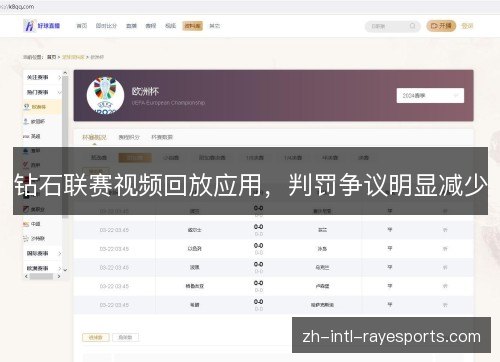Screen dimensions: 500x362
Task: Open the 首页 item in the top navigation bar
Action: (x=82, y=26)
